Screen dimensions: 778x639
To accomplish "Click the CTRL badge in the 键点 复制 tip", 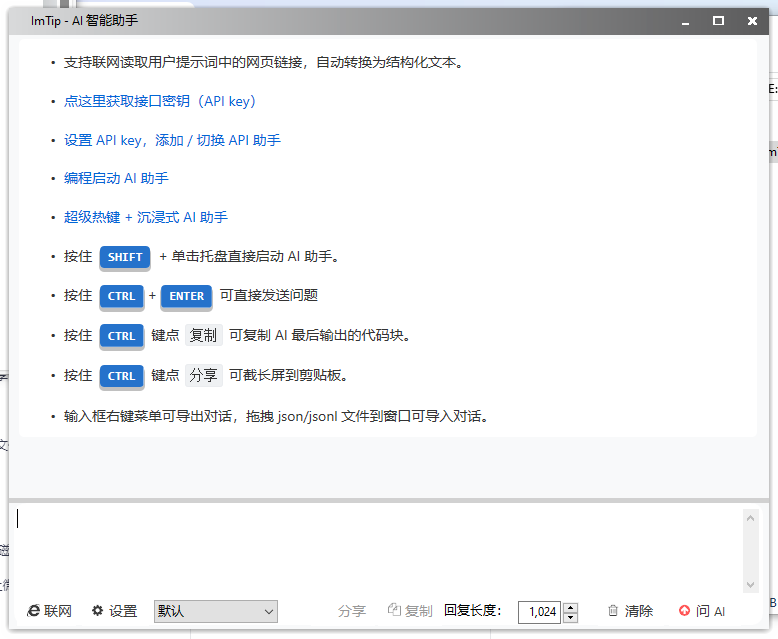I will (122, 336).
